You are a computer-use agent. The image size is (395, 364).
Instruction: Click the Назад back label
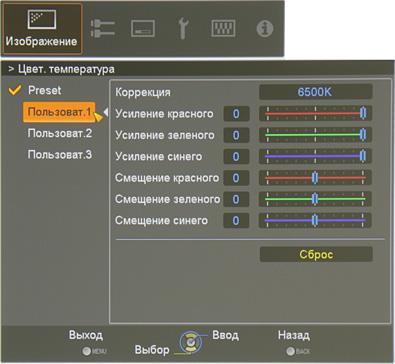[294, 335]
